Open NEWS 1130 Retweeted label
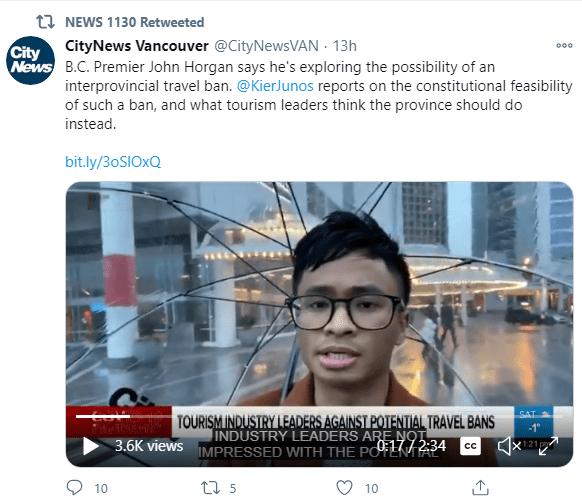This screenshot has height=504, width=582. 135,22
